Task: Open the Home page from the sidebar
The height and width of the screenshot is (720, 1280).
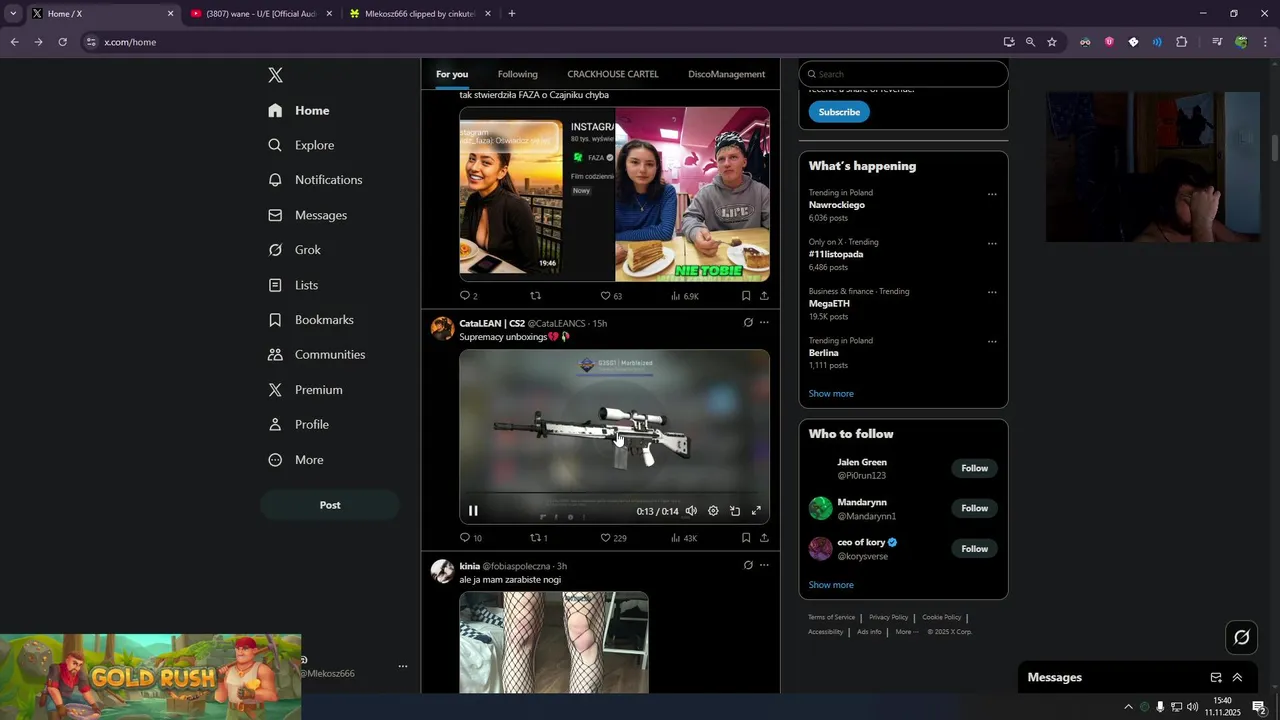Action: pyautogui.click(x=298, y=111)
